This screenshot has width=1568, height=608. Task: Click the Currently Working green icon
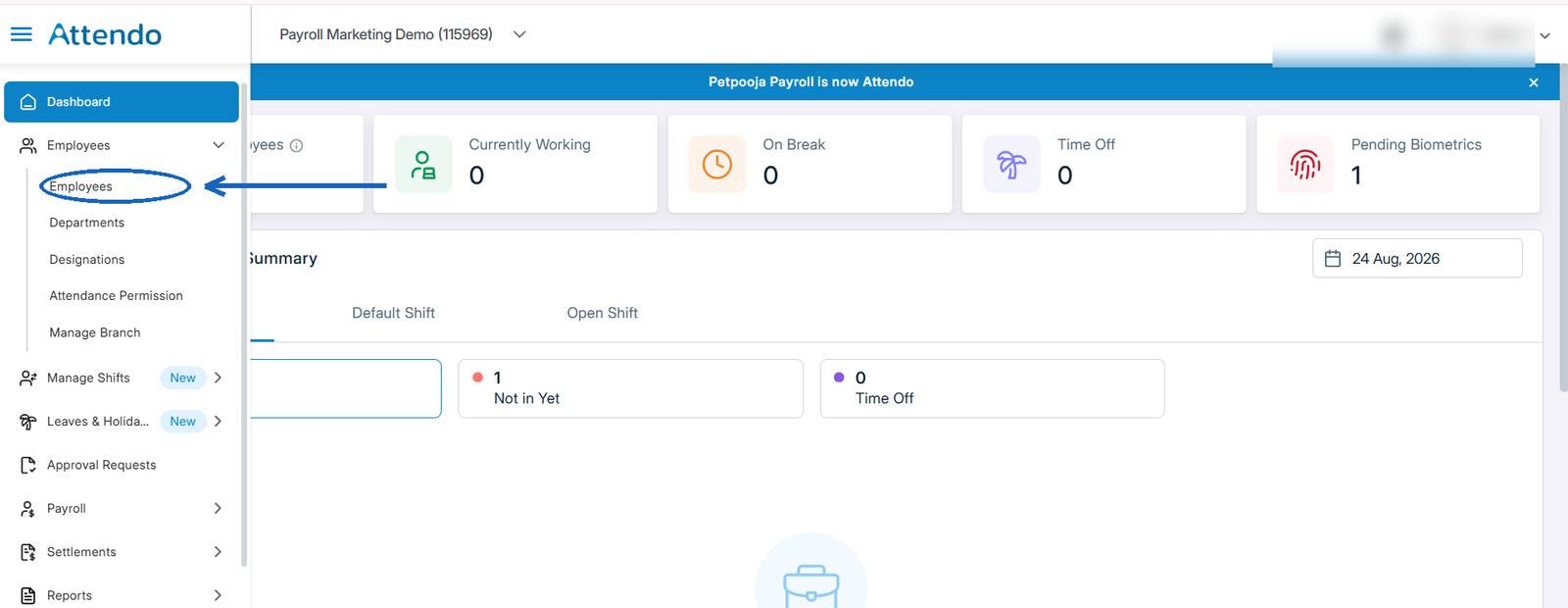click(x=423, y=164)
